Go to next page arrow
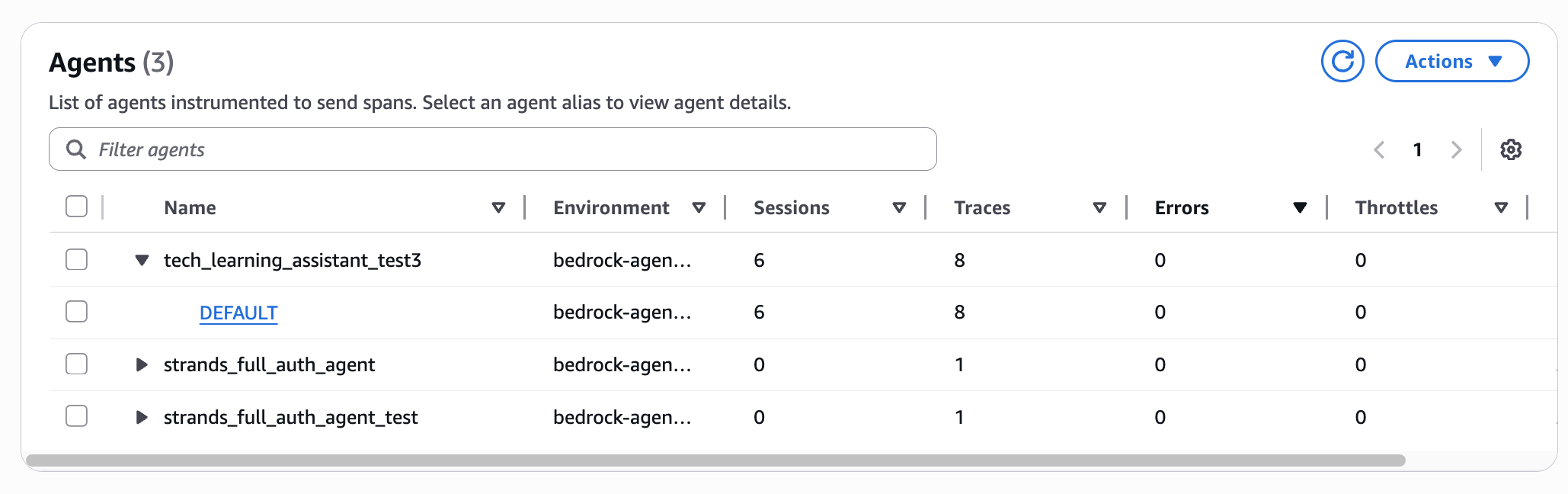Screen dimensions: 1568x494 pos(1456,149)
